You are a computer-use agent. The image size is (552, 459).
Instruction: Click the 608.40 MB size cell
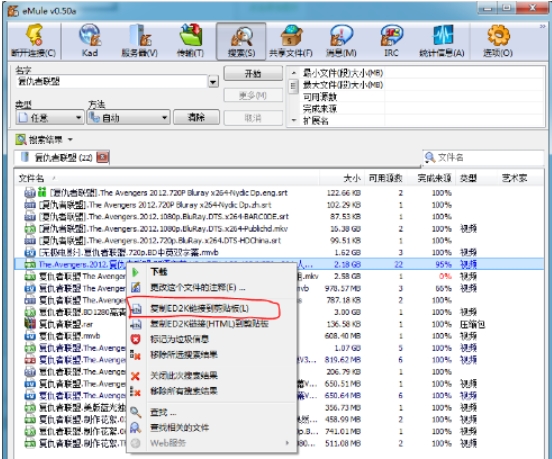pos(343,336)
